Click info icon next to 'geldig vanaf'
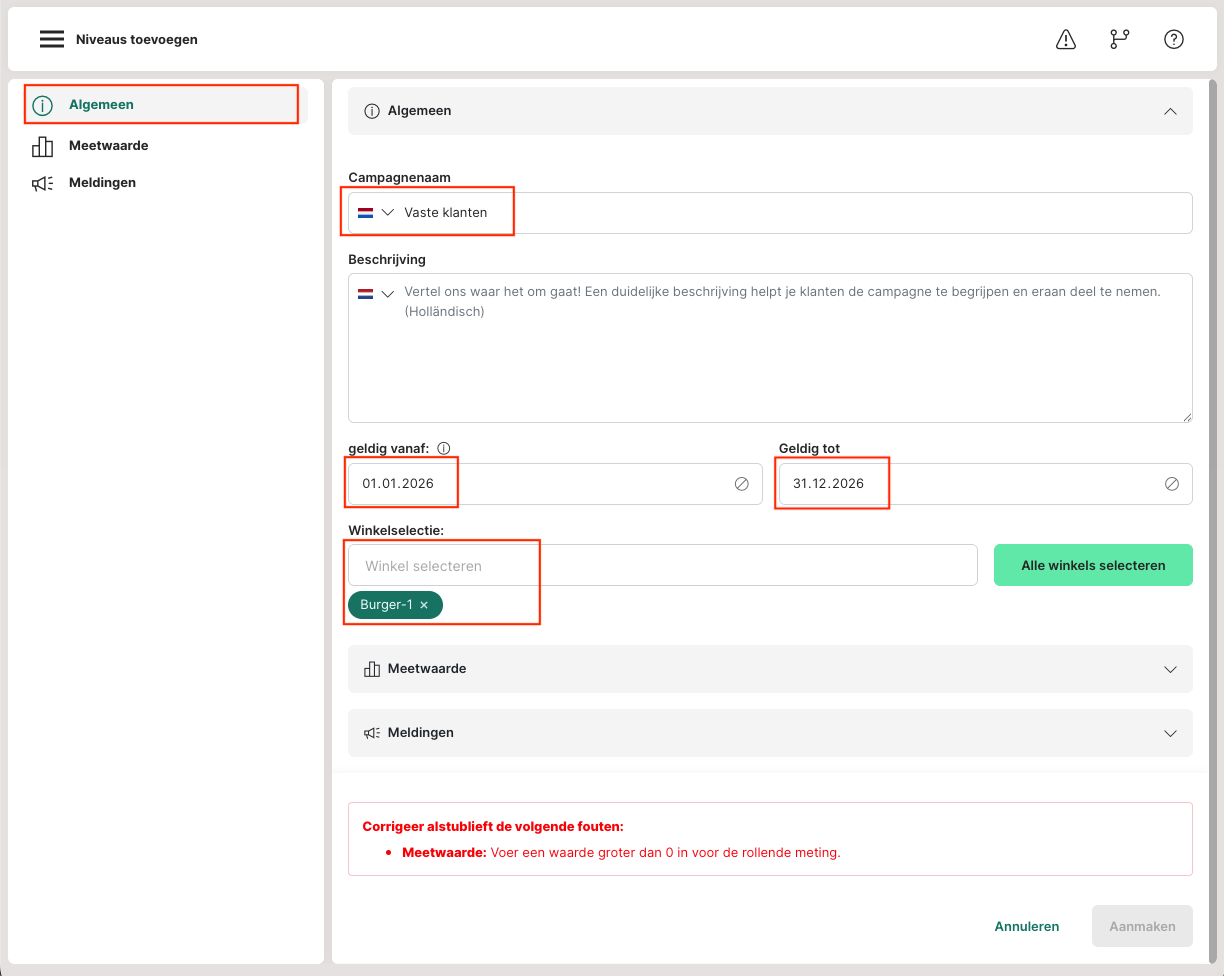Screen dimensions: 1224x976 point(444,449)
